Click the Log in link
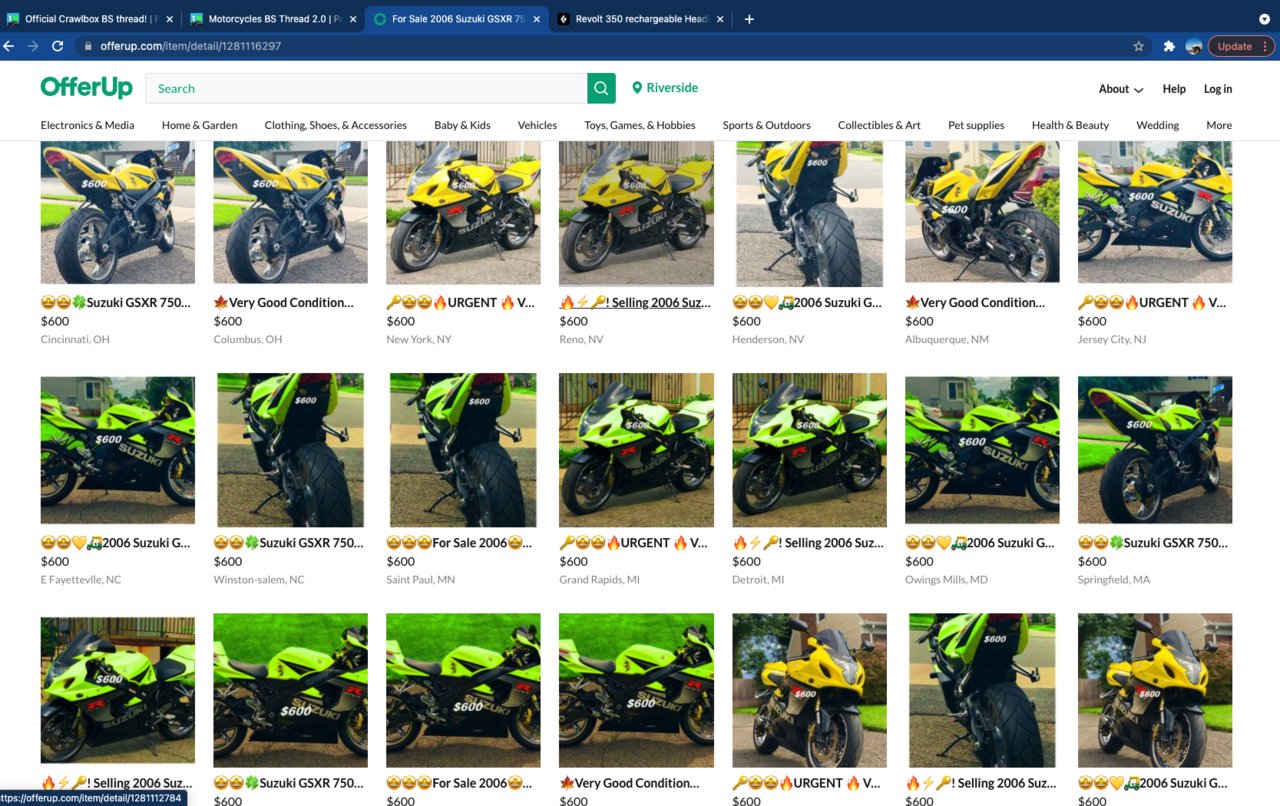Screen dimensions: 1280x806 1218,89
